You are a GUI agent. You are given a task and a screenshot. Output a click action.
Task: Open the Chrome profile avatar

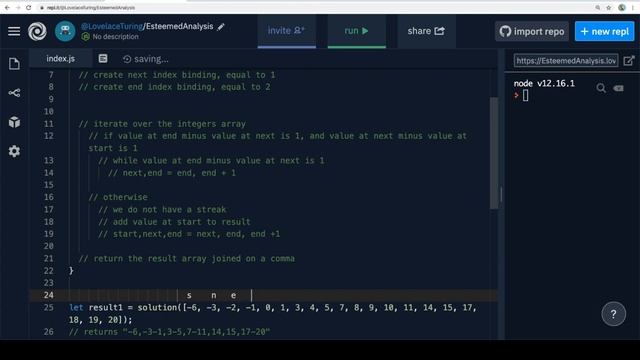[622, 7]
